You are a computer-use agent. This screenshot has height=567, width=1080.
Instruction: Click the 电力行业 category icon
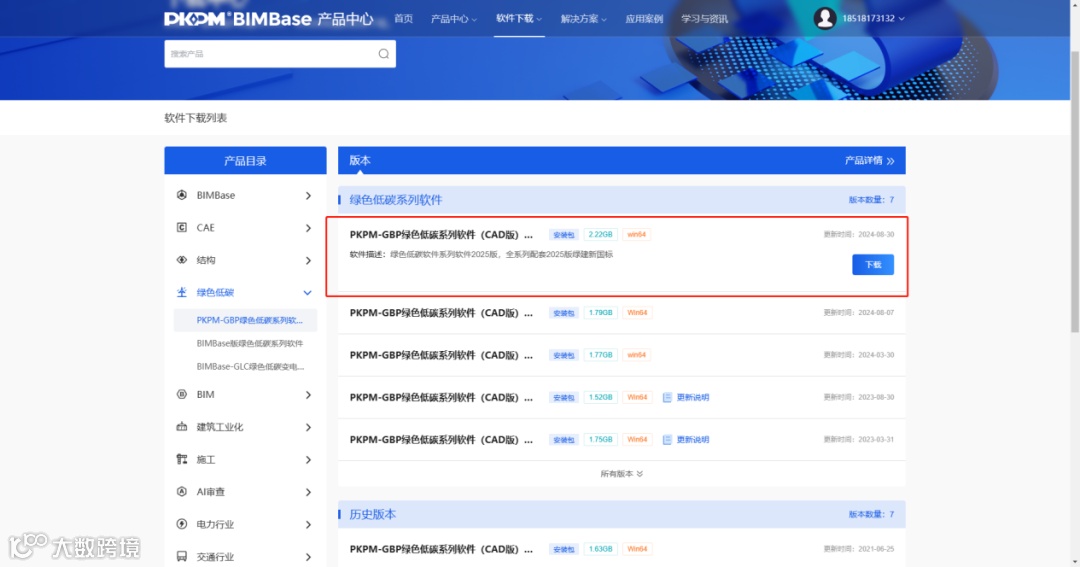(182, 524)
